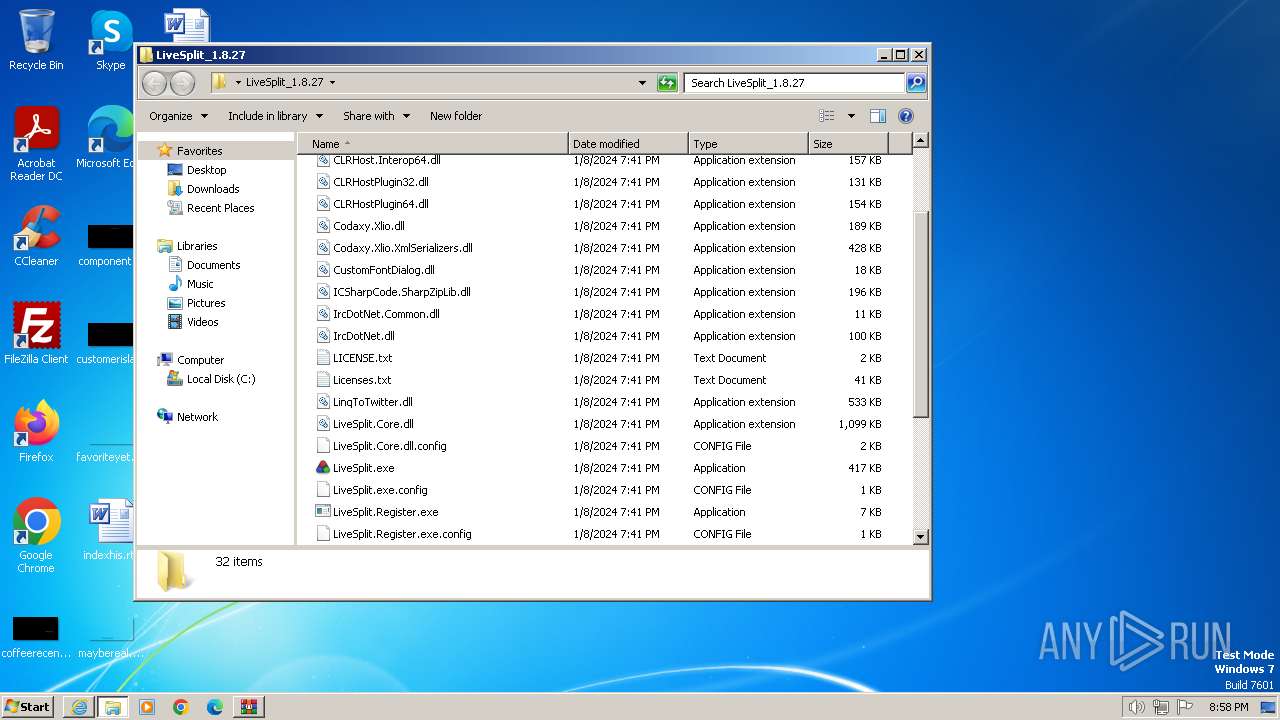The width and height of the screenshot is (1280, 720).
Task: Select Local Disk (C:) in navigation pane
Action: pos(221,379)
